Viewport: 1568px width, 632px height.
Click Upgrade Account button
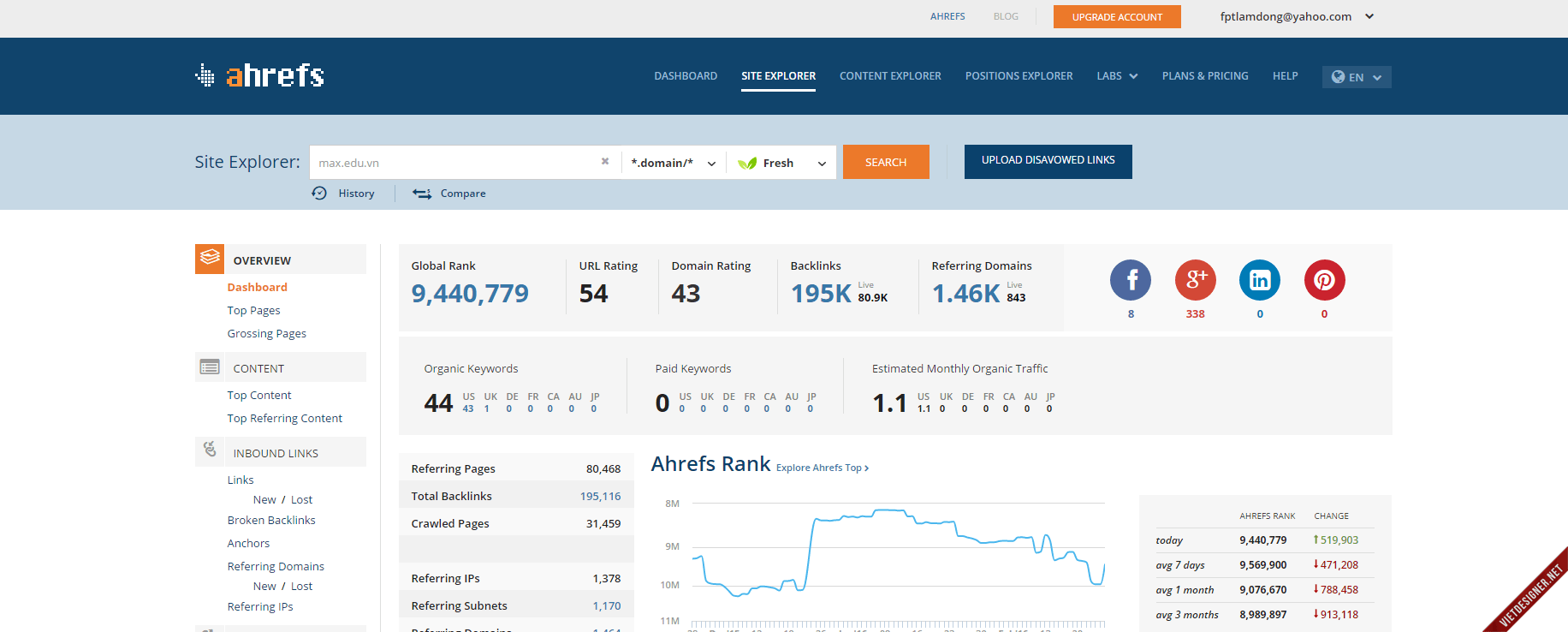(x=1117, y=16)
